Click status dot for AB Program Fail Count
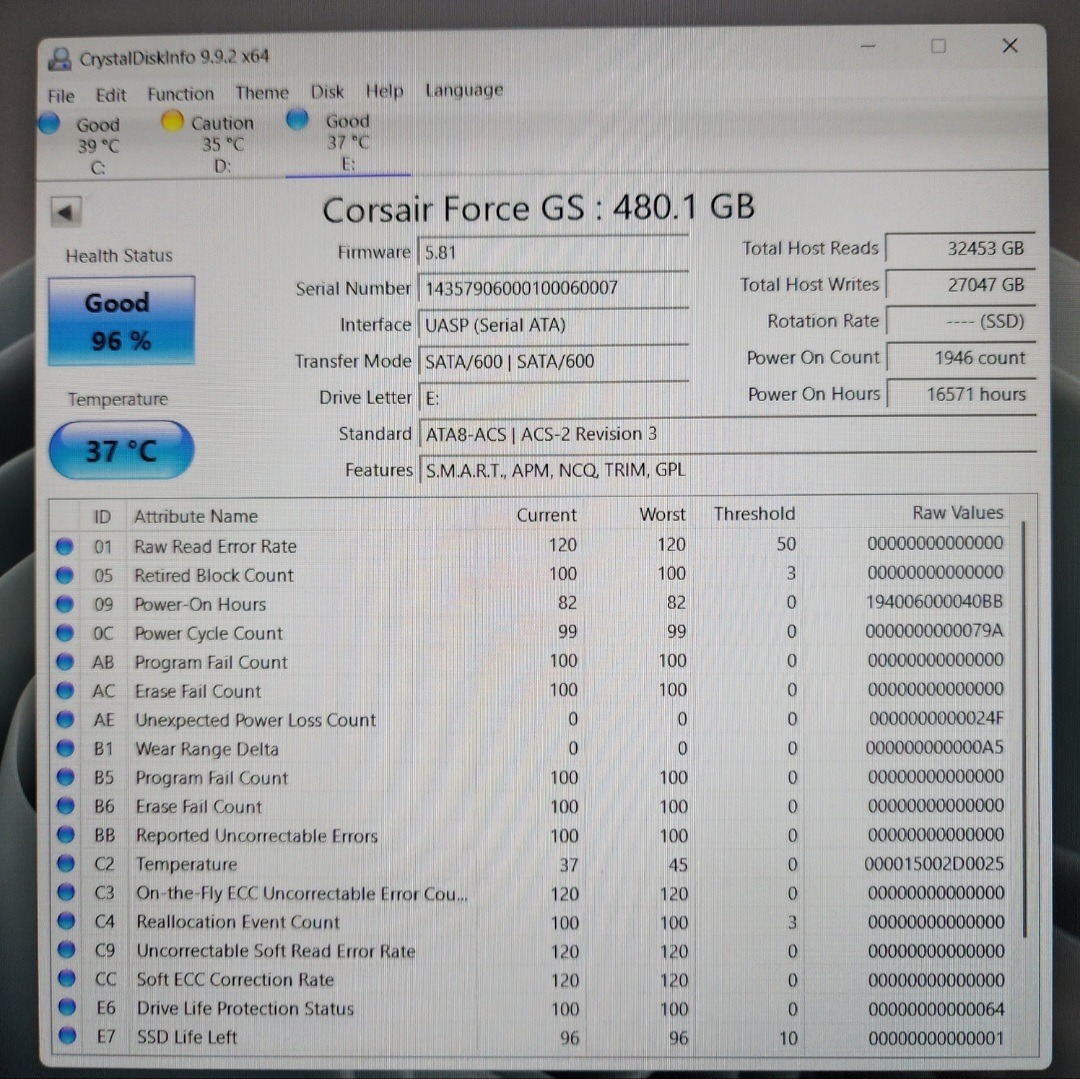Image resolution: width=1080 pixels, height=1079 pixels. click(65, 662)
